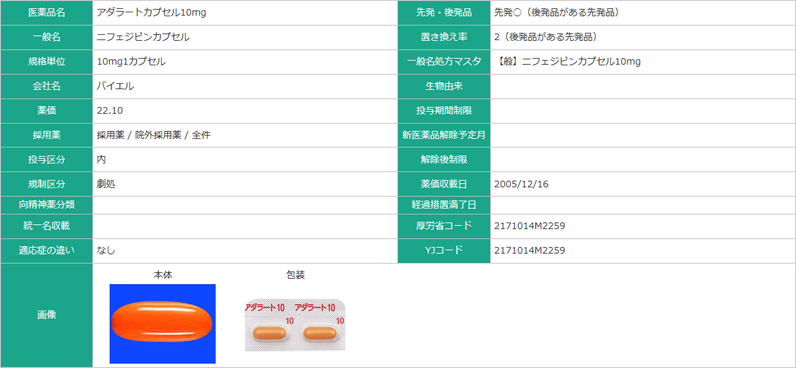Click the 生物由来 header cell
796x368 pixels.
(444, 86)
